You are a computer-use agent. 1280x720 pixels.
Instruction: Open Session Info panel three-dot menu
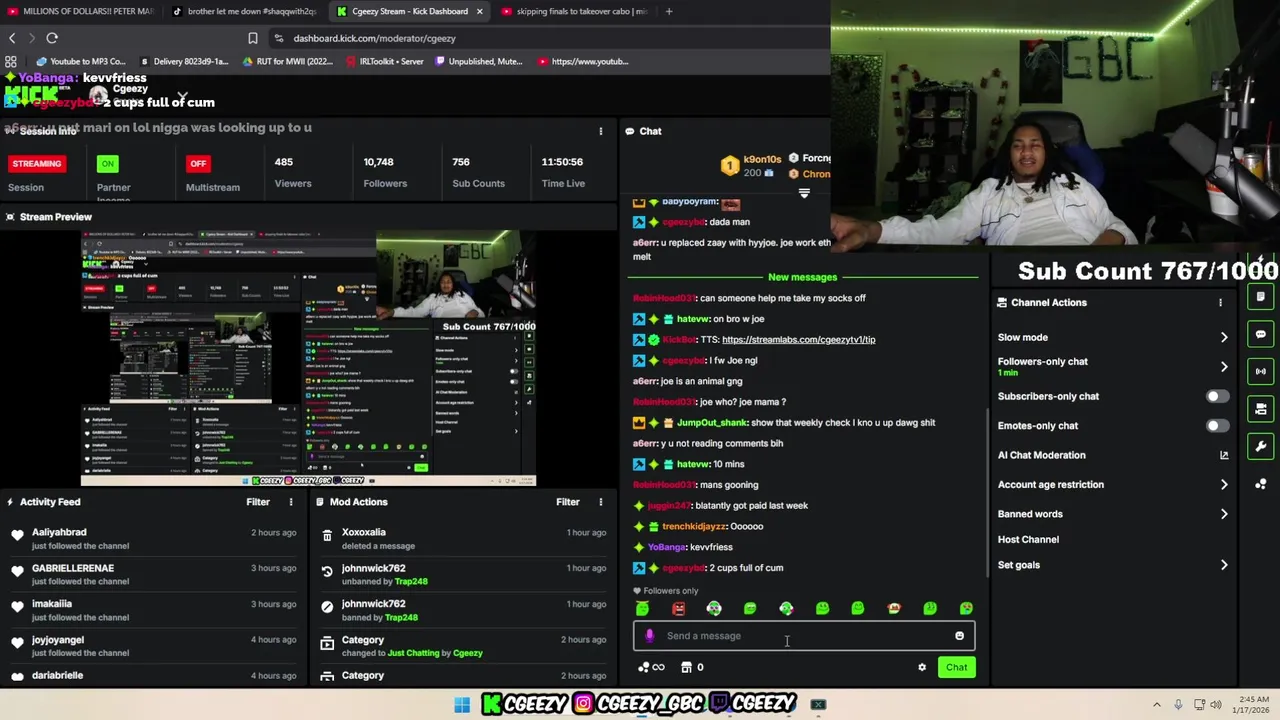(x=601, y=131)
